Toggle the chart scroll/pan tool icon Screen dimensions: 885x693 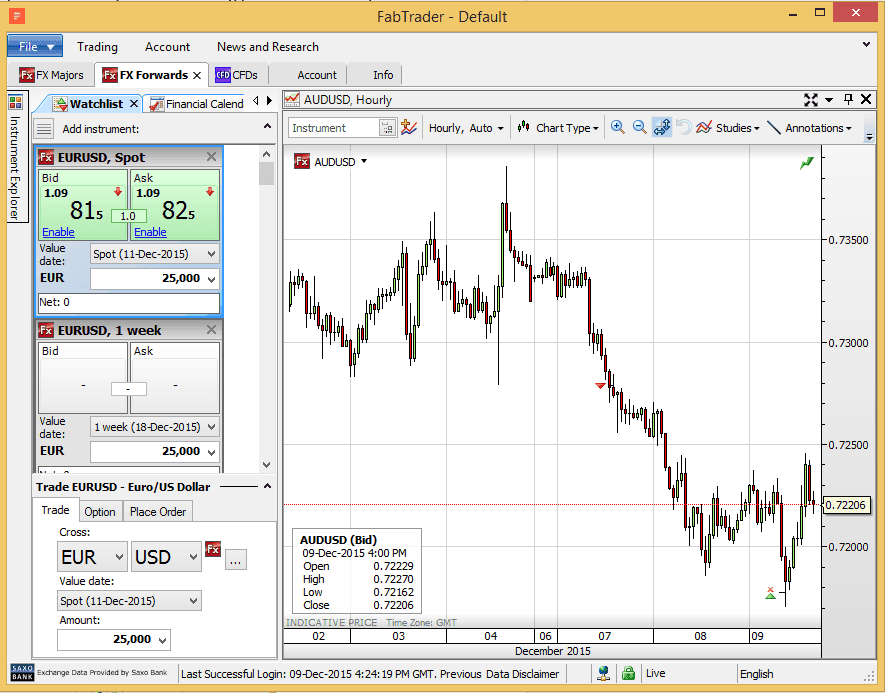click(x=661, y=128)
